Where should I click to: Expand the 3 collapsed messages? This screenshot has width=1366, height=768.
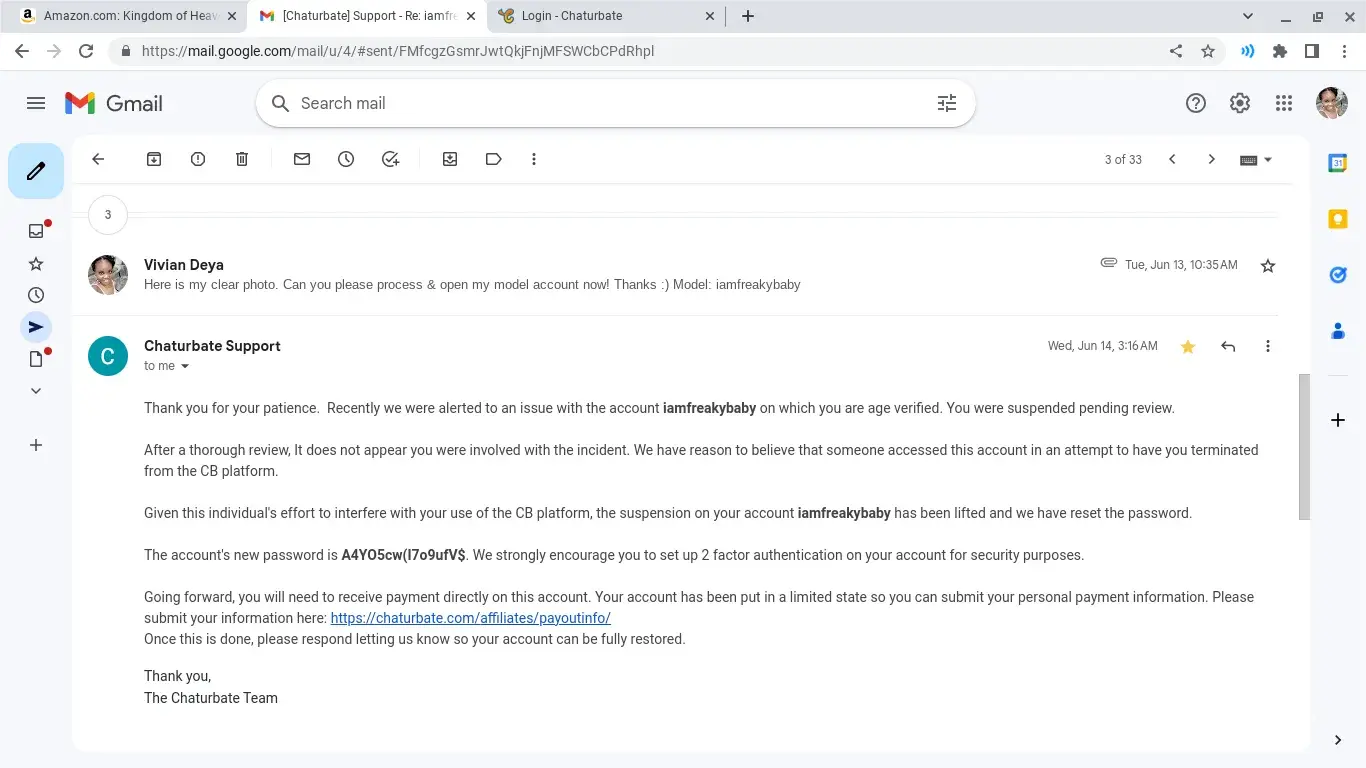(108, 214)
